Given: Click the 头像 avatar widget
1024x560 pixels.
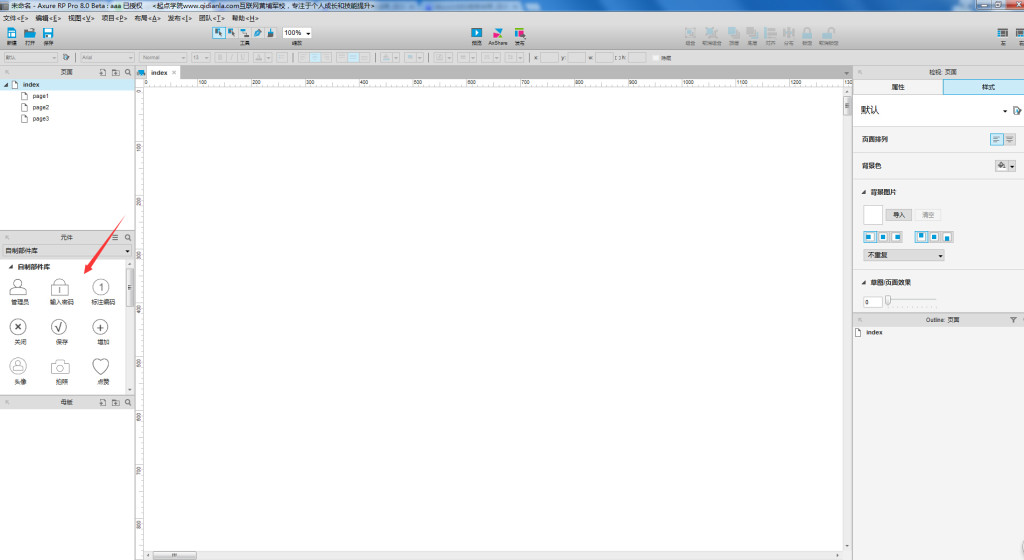Looking at the screenshot, I should [x=18, y=366].
